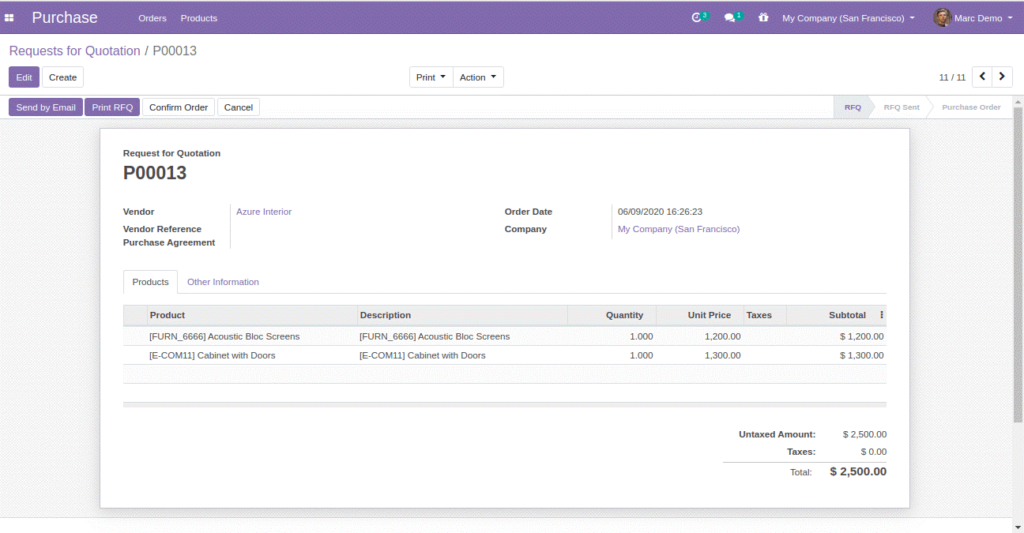Click Send by Email button

click(46, 107)
